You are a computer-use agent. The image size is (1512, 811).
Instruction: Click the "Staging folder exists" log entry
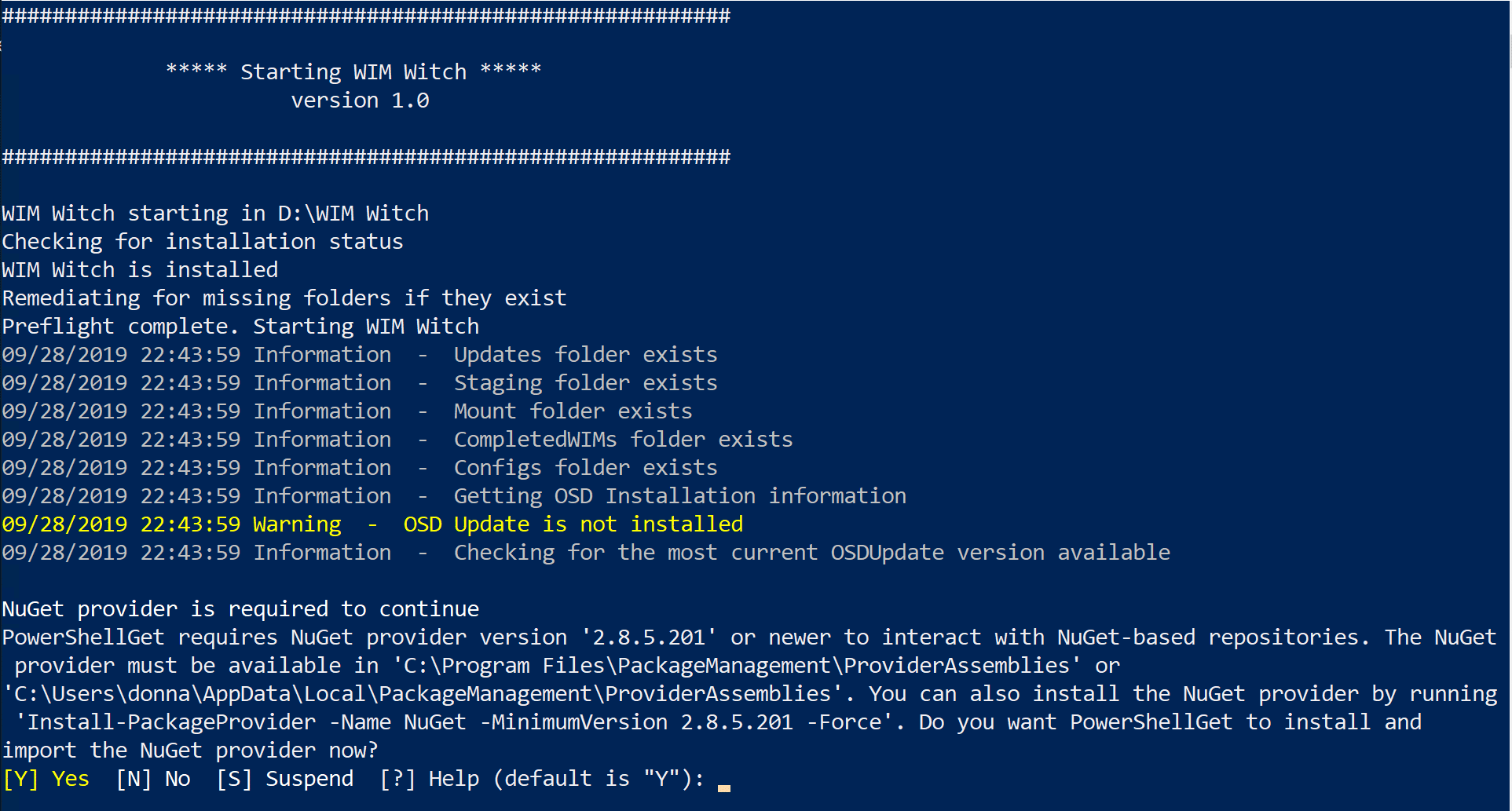point(585,383)
